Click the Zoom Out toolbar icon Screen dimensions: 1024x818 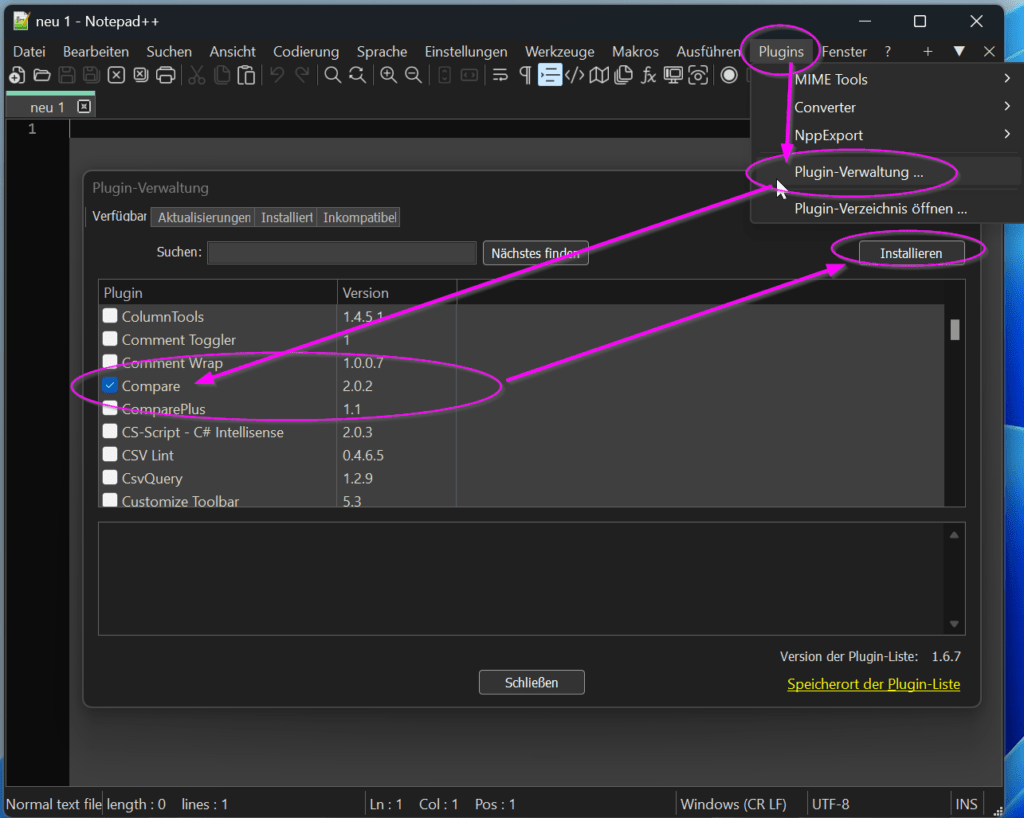click(x=413, y=75)
